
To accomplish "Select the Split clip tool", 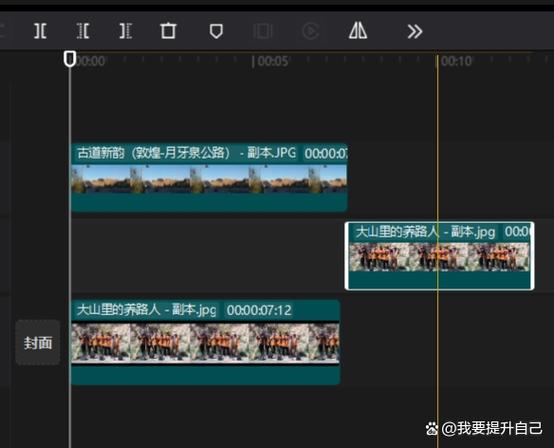I will click(x=40, y=31).
